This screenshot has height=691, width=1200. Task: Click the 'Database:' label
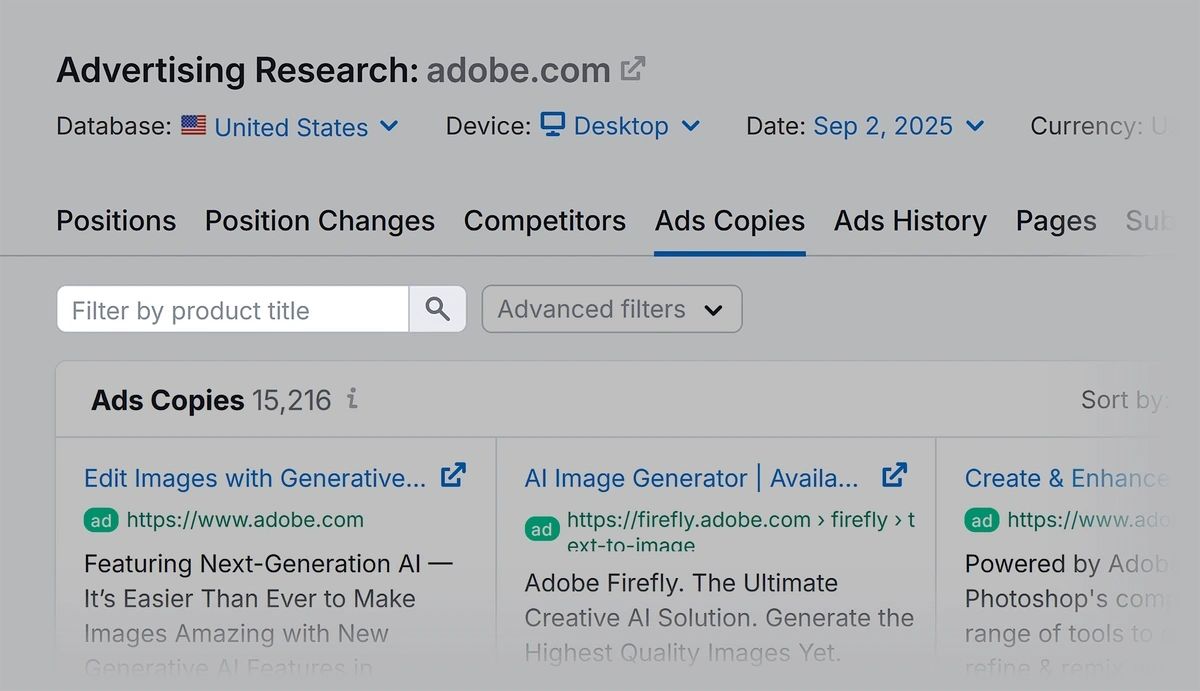coord(114,126)
